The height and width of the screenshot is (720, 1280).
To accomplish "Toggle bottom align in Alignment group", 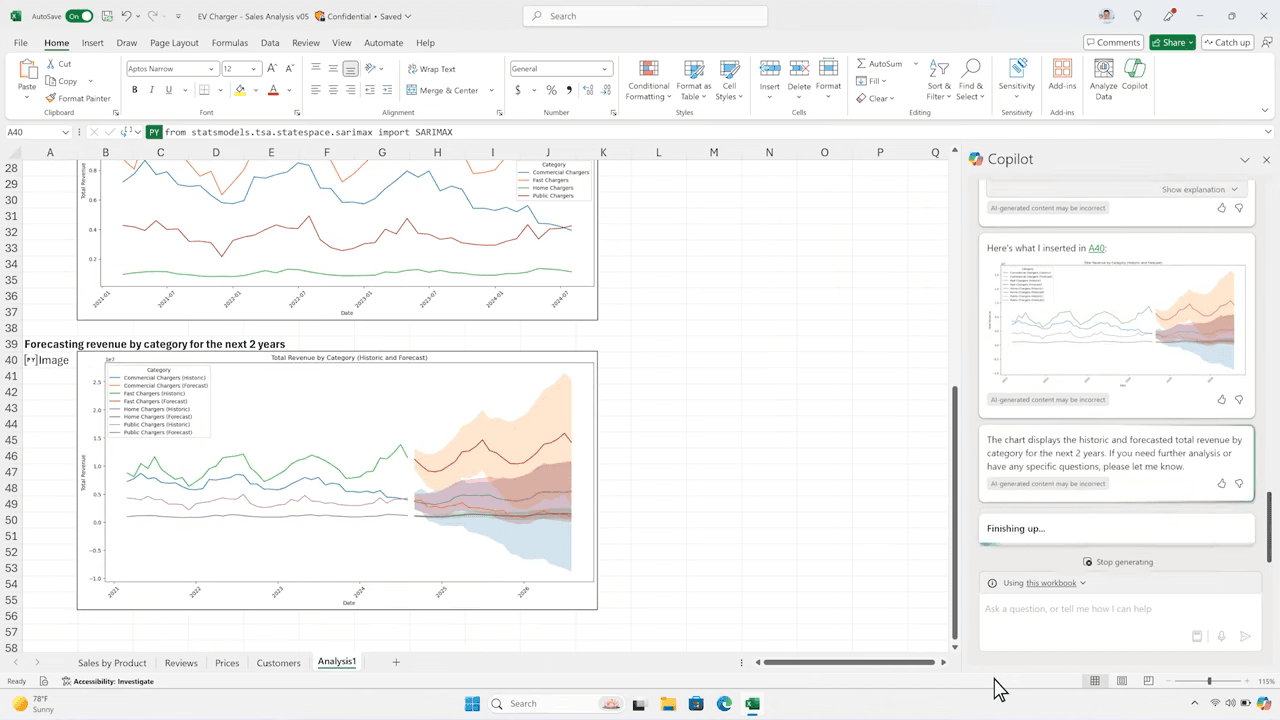I will coord(351,68).
